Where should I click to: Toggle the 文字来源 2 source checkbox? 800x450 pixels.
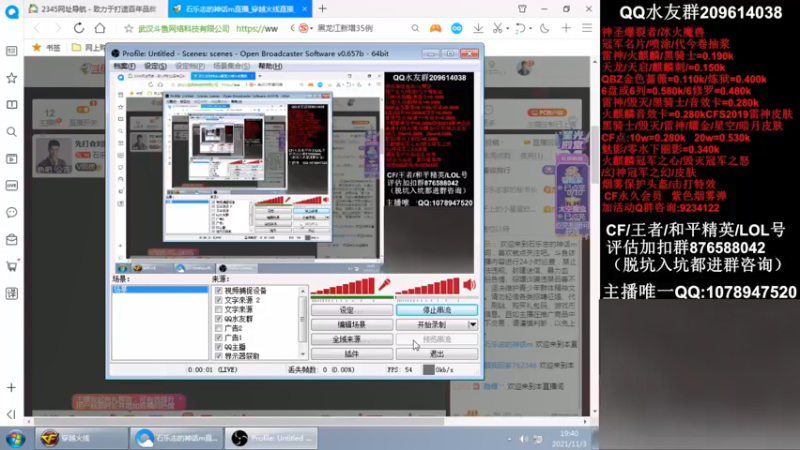tap(219, 300)
